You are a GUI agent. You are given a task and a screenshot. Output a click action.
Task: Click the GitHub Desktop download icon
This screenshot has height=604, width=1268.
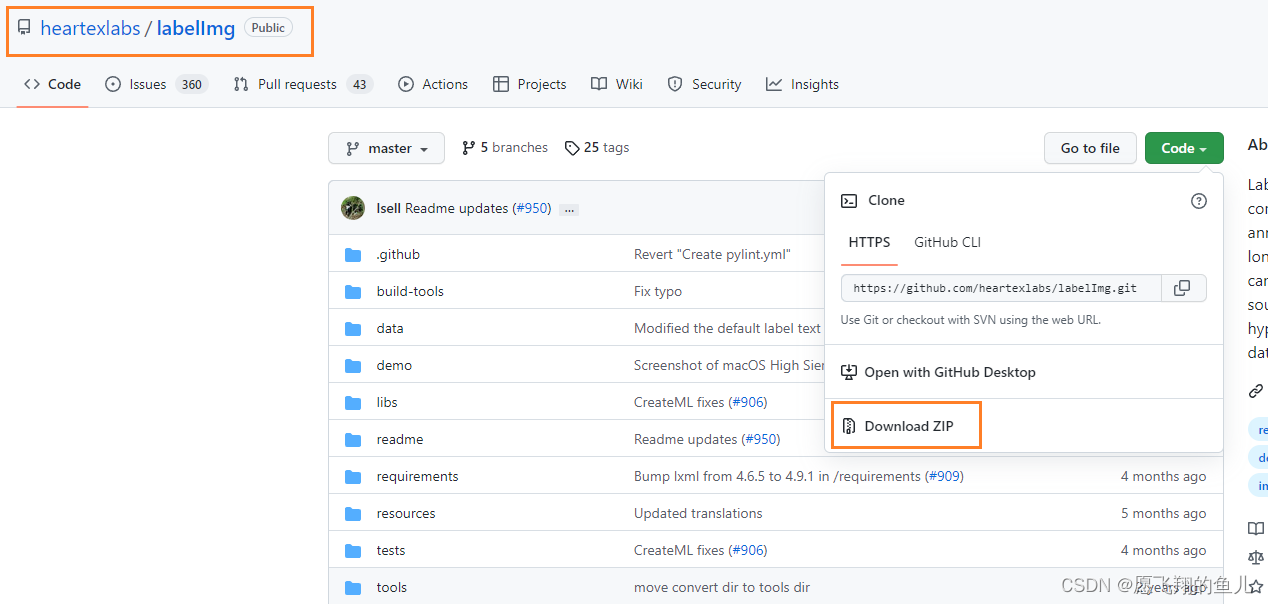849,372
